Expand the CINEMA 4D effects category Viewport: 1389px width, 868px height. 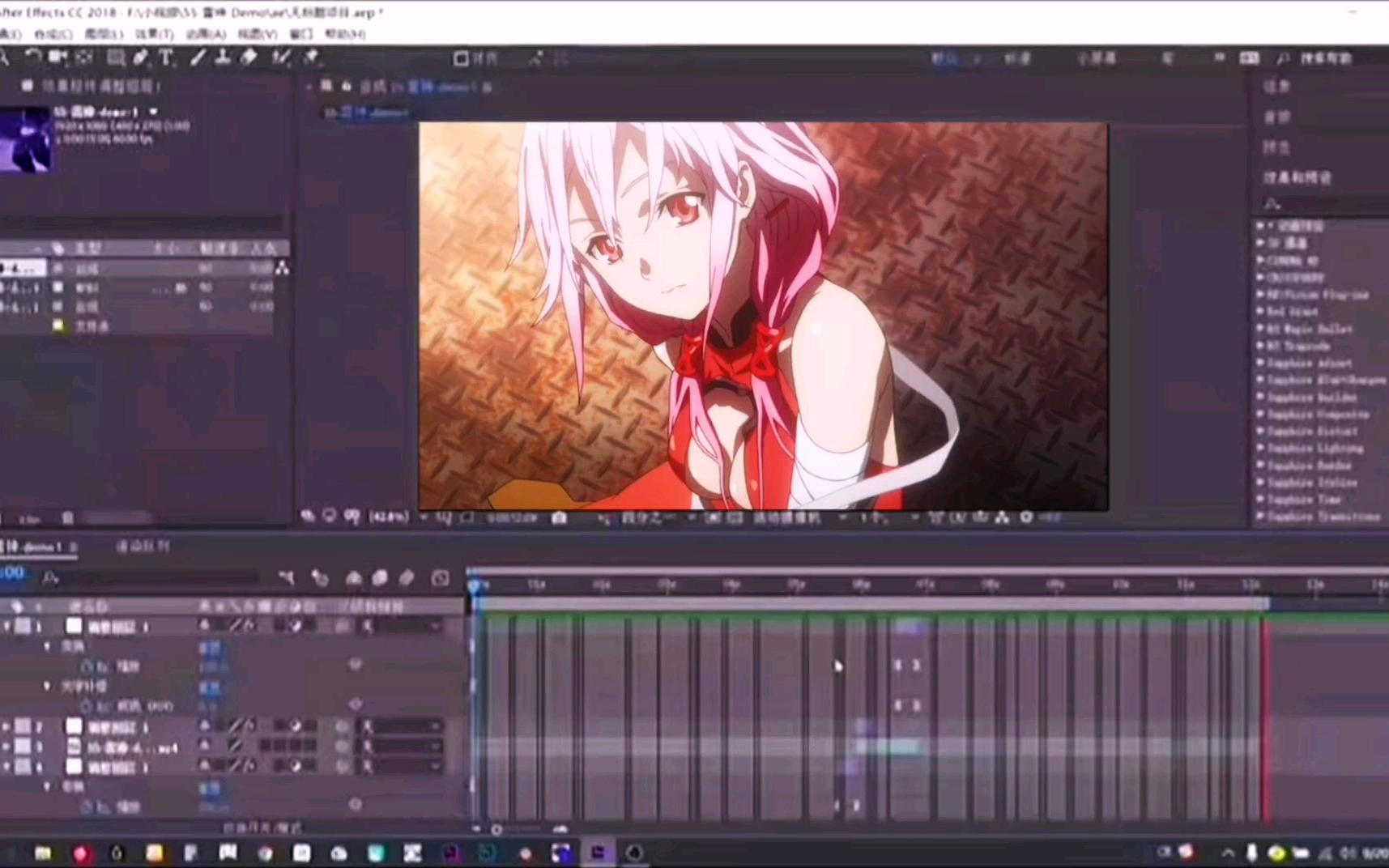pos(1262,260)
